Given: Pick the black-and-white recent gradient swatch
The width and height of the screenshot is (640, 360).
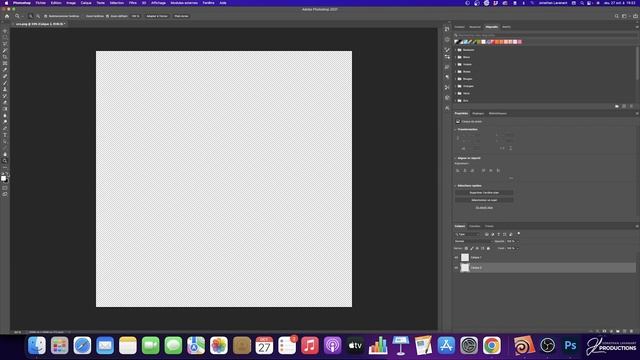Looking at the screenshot, I should (x=457, y=42).
